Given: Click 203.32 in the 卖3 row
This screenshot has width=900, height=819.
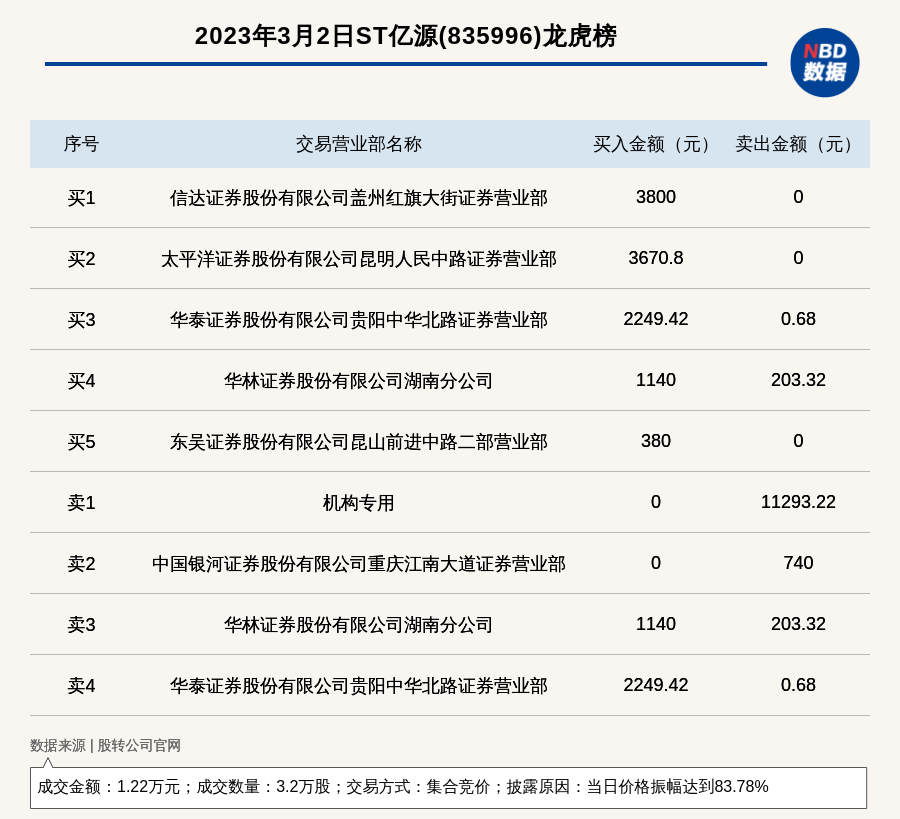Looking at the screenshot, I should 798,623.
